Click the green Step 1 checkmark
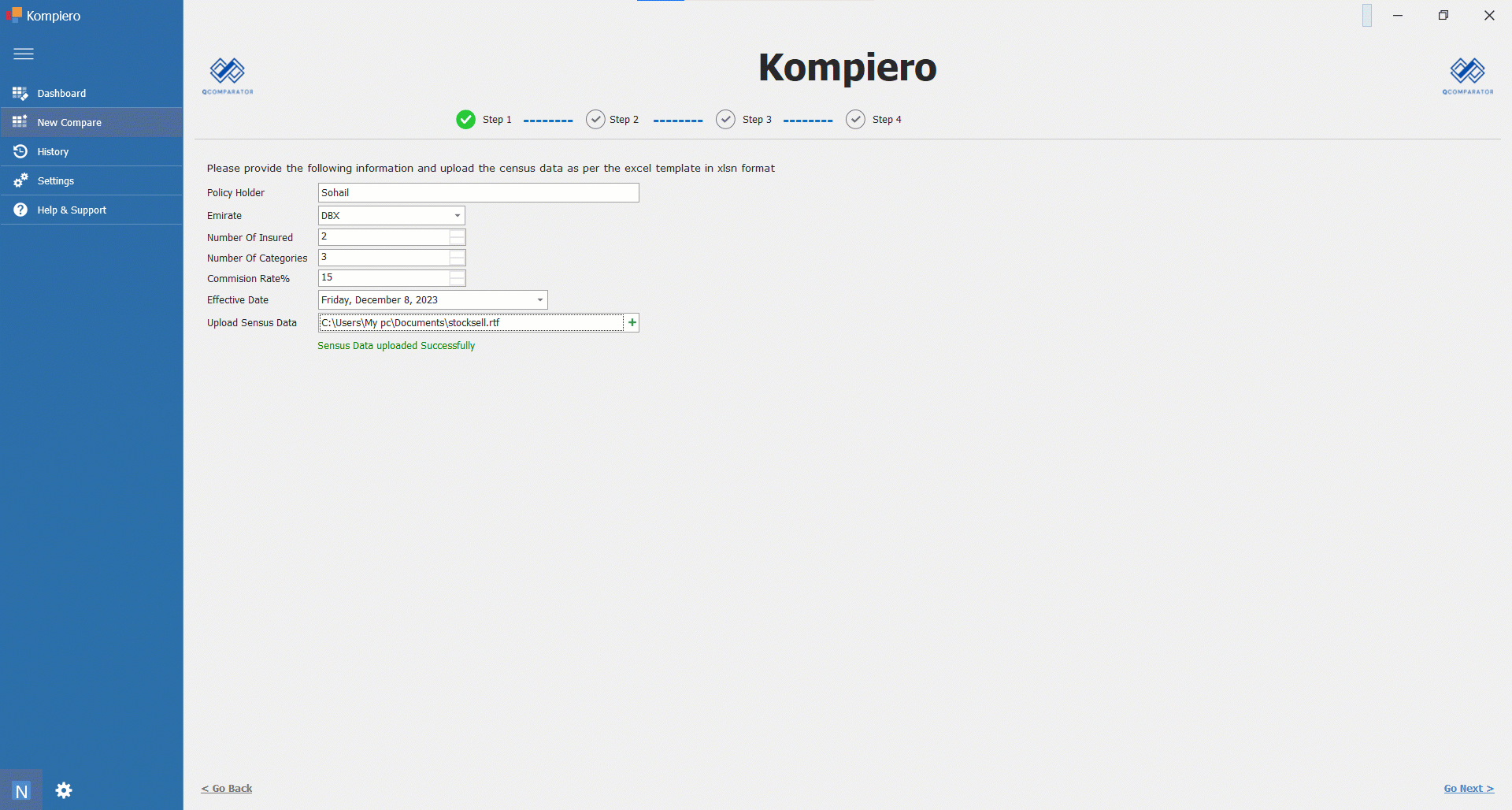The width and height of the screenshot is (1512, 810). pyautogui.click(x=465, y=119)
